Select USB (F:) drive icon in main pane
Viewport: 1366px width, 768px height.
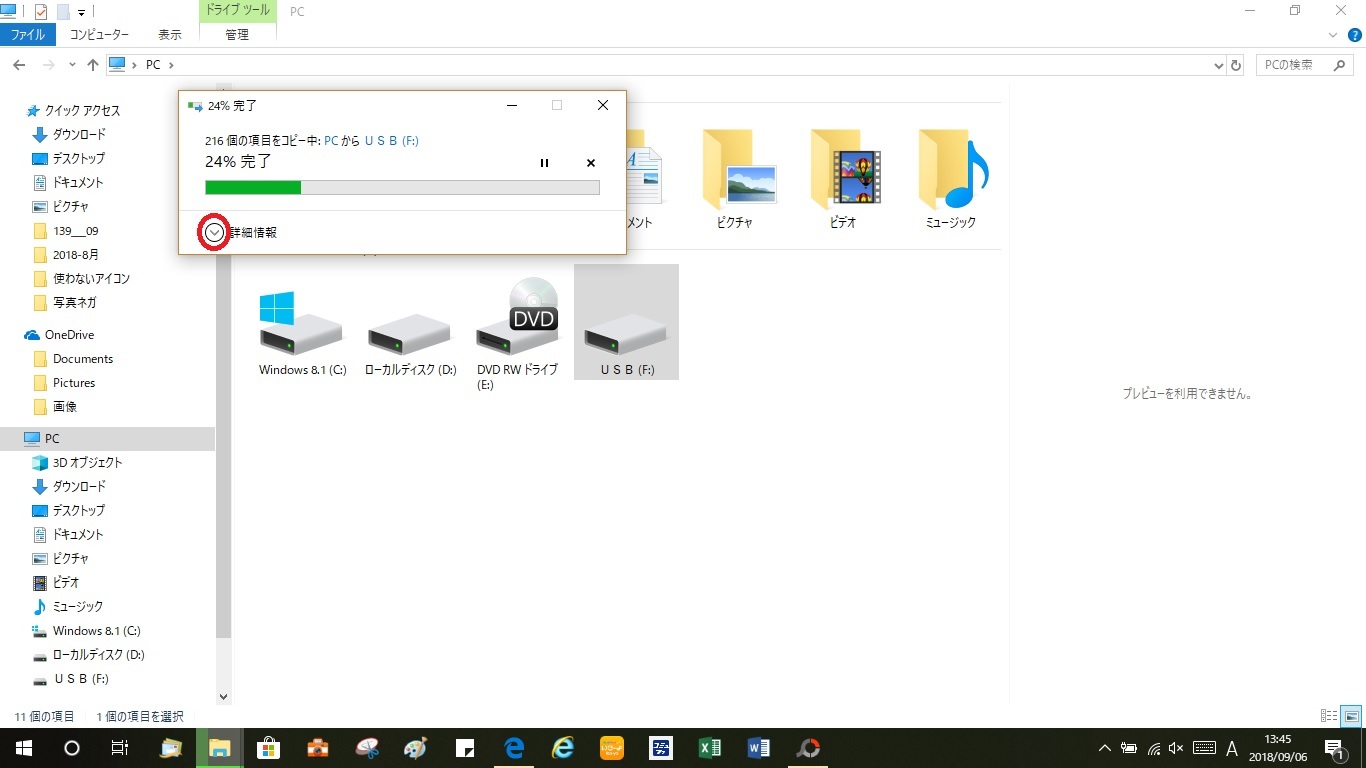627,322
